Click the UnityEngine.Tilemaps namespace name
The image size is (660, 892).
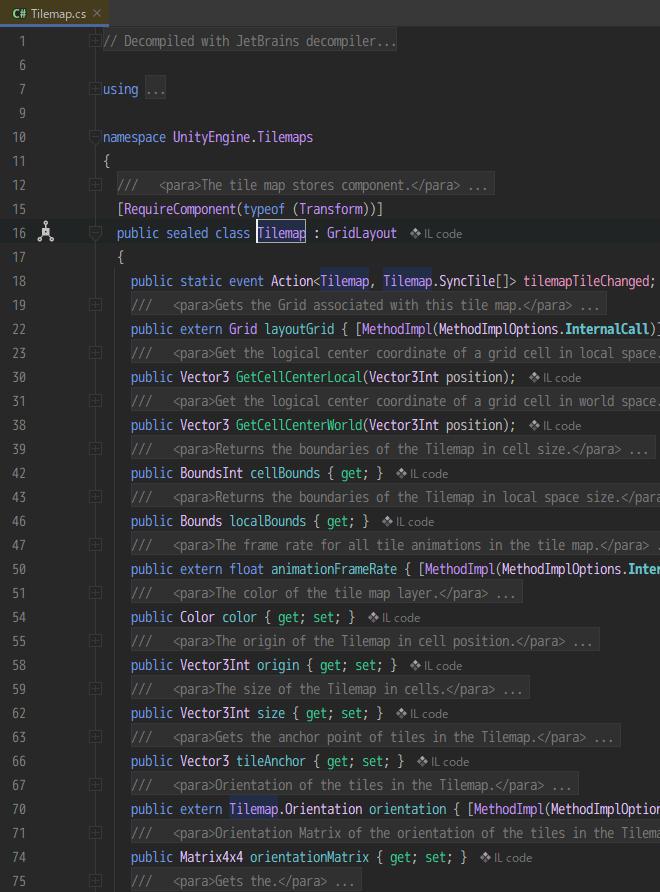(x=243, y=137)
